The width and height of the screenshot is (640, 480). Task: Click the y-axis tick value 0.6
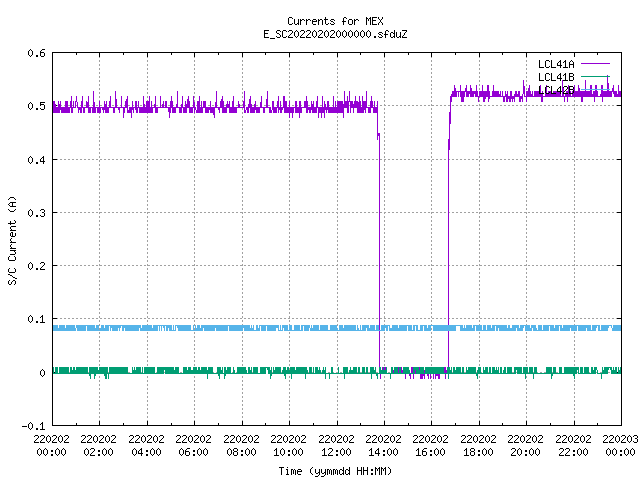coord(37,53)
